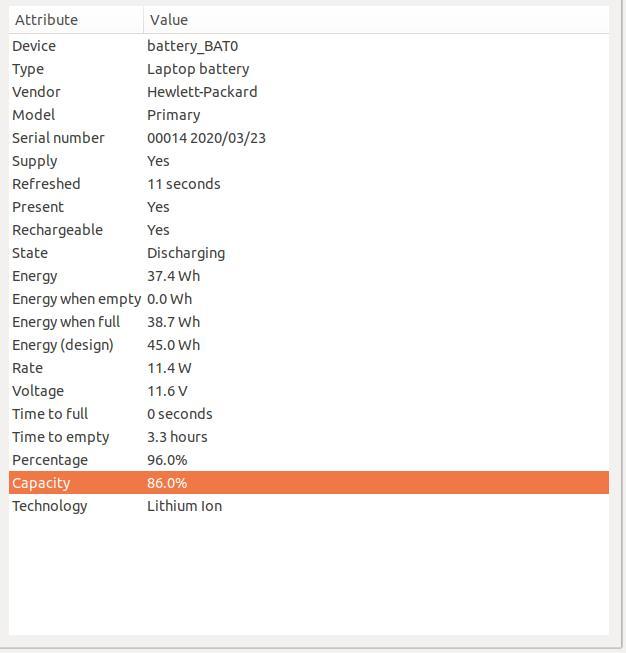Screen dimensions: 626x653
Task: Click the Value column header
Action: point(376,20)
